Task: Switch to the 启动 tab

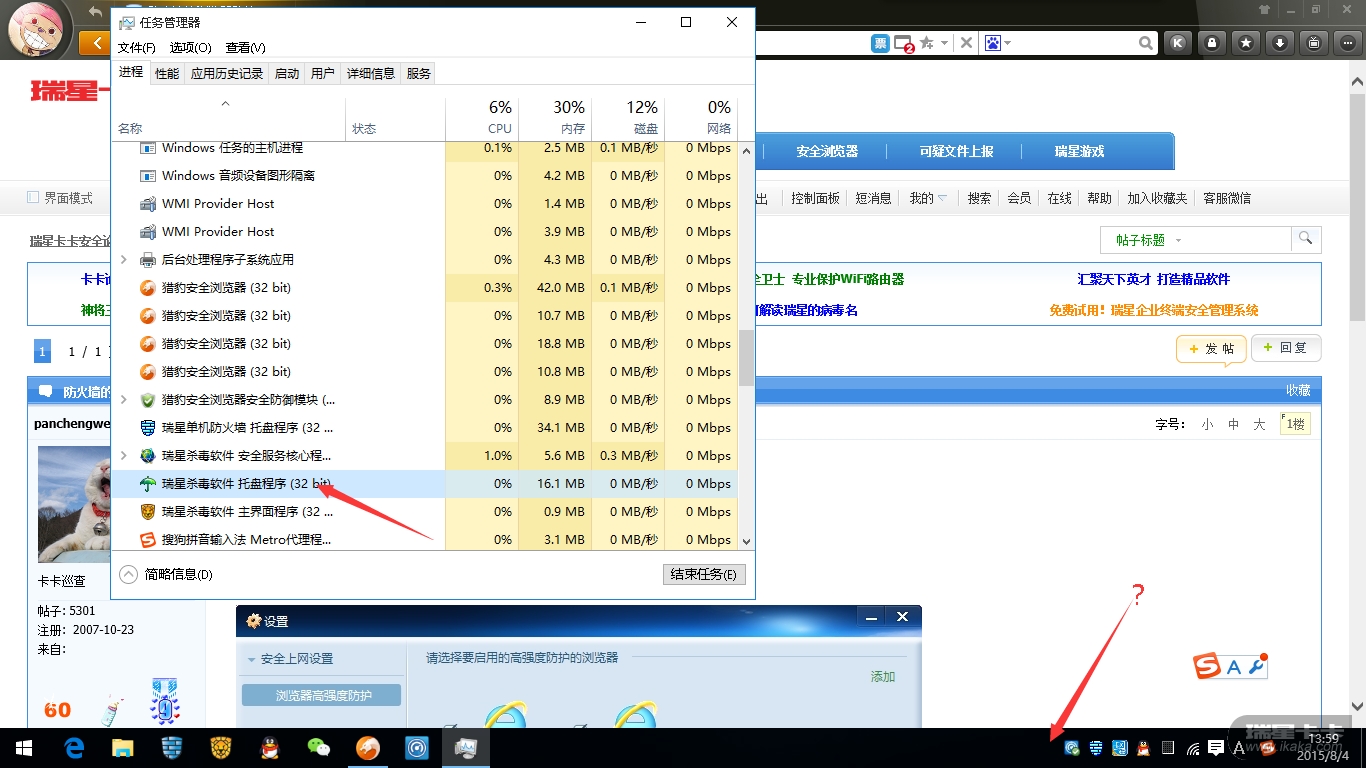Action: point(287,73)
